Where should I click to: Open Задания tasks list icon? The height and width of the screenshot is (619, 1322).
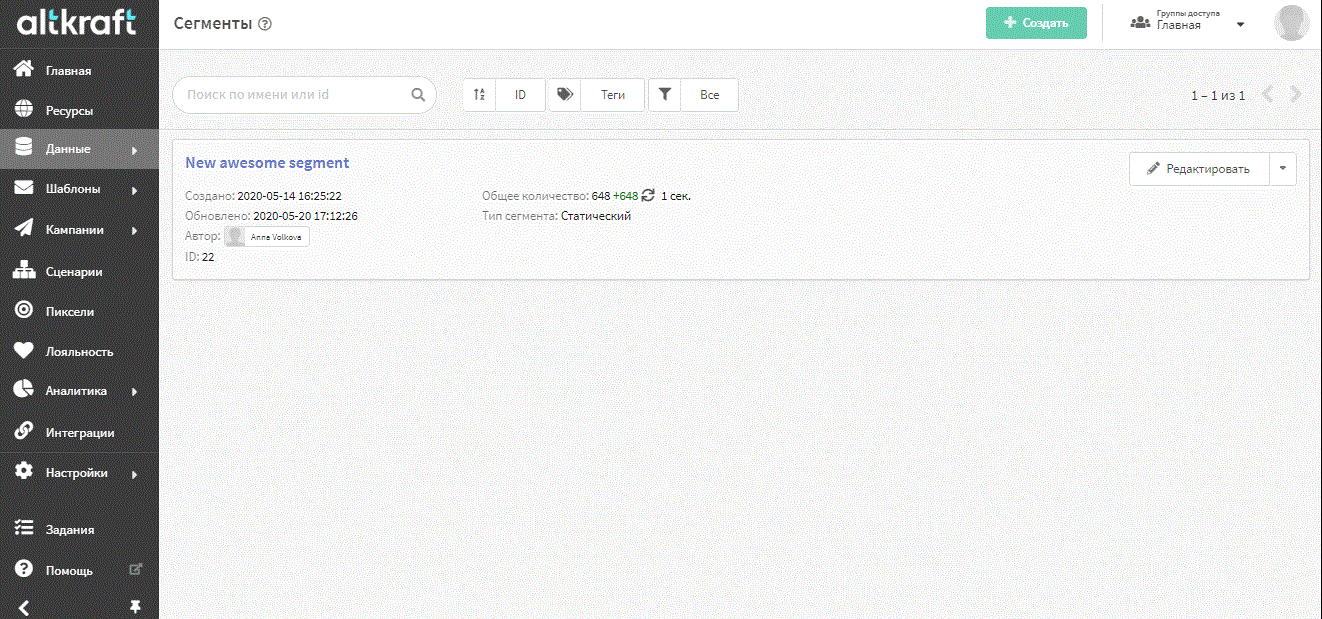click(25, 529)
